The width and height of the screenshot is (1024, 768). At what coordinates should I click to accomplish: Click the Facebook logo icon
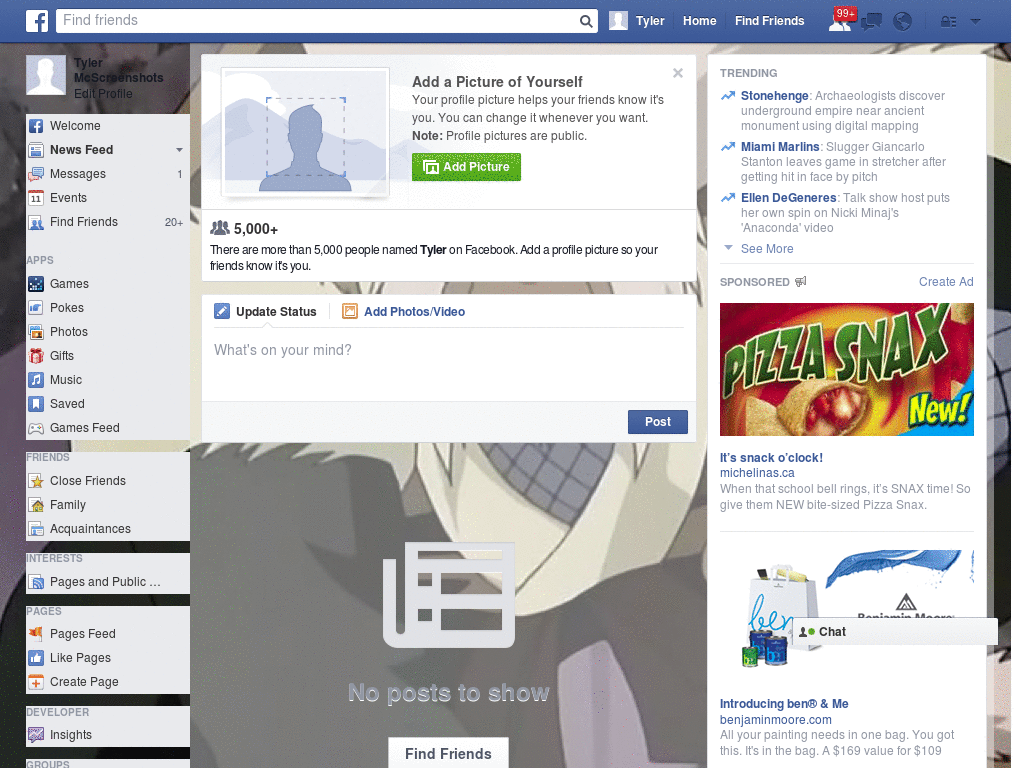37,21
